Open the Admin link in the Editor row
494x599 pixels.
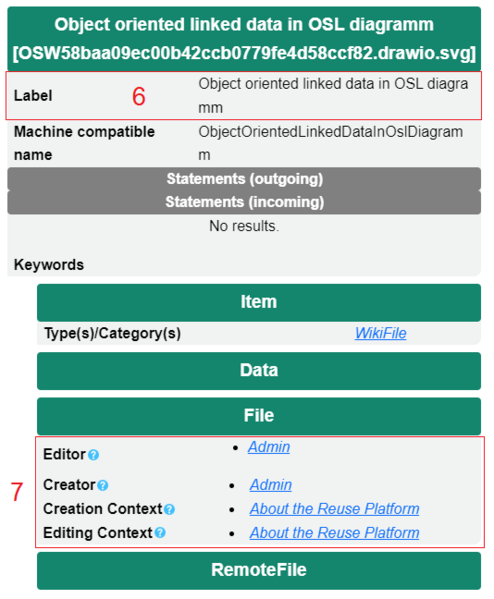269,447
